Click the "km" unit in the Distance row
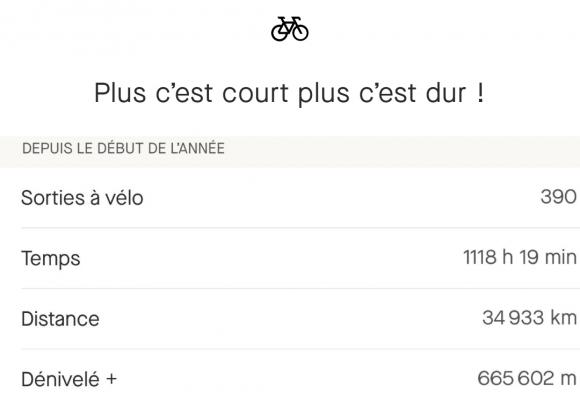The image size is (580, 408). point(564,318)
